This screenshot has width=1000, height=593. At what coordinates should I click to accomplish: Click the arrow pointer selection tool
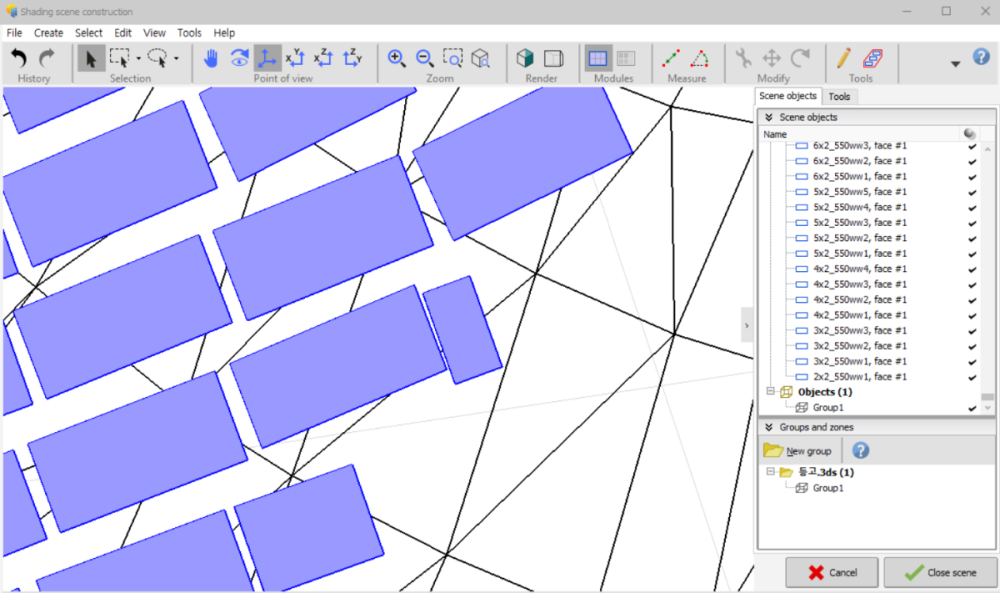(91, 59)
